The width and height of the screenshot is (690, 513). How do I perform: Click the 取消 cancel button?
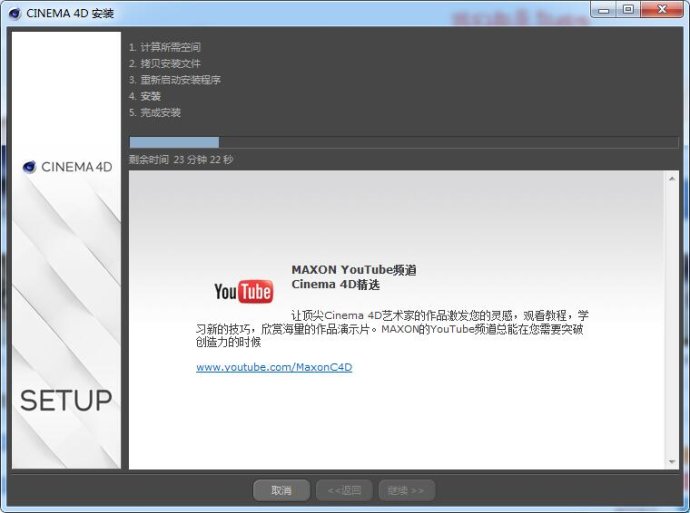281,490
